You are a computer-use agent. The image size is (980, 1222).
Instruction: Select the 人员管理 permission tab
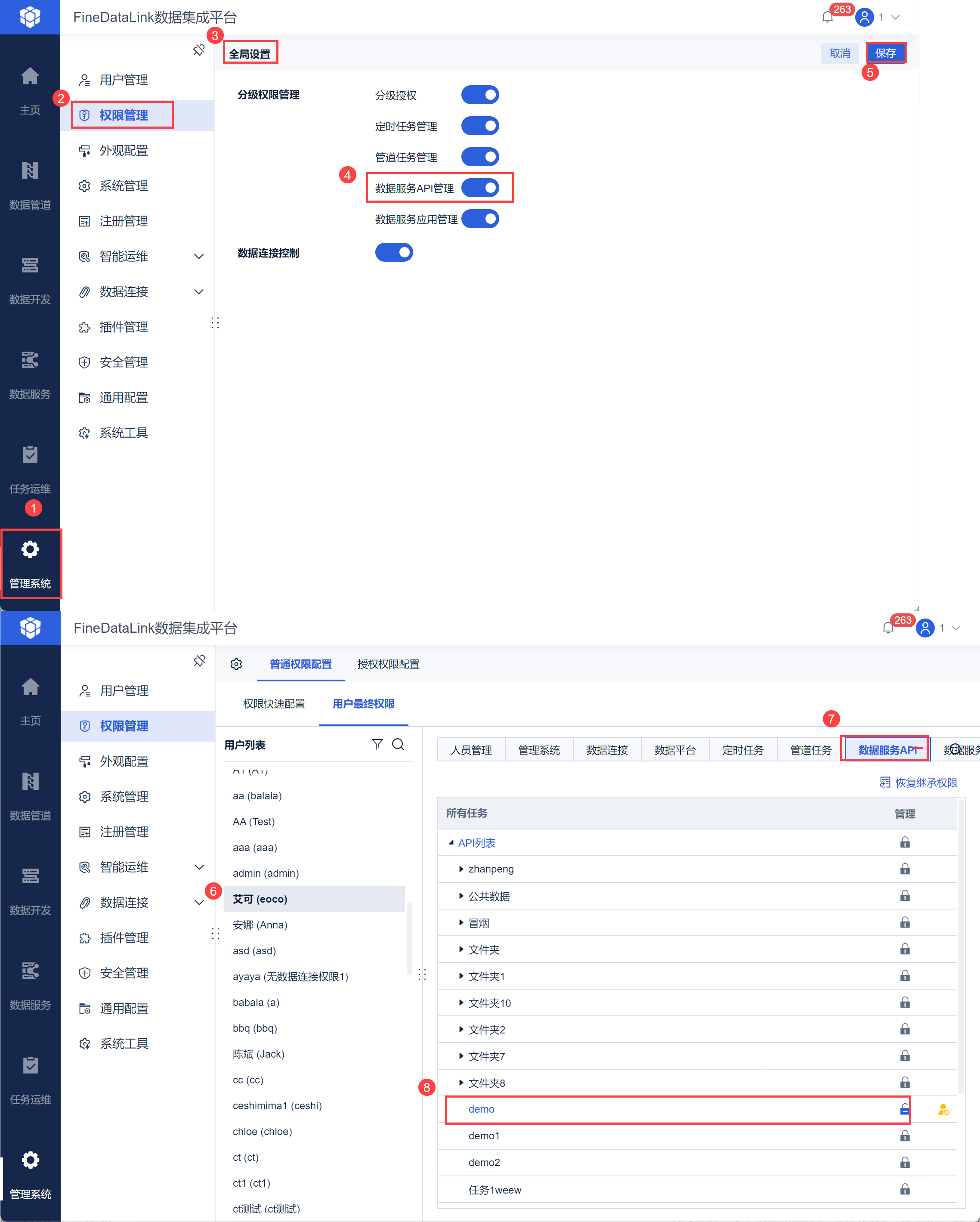point(471,750)
